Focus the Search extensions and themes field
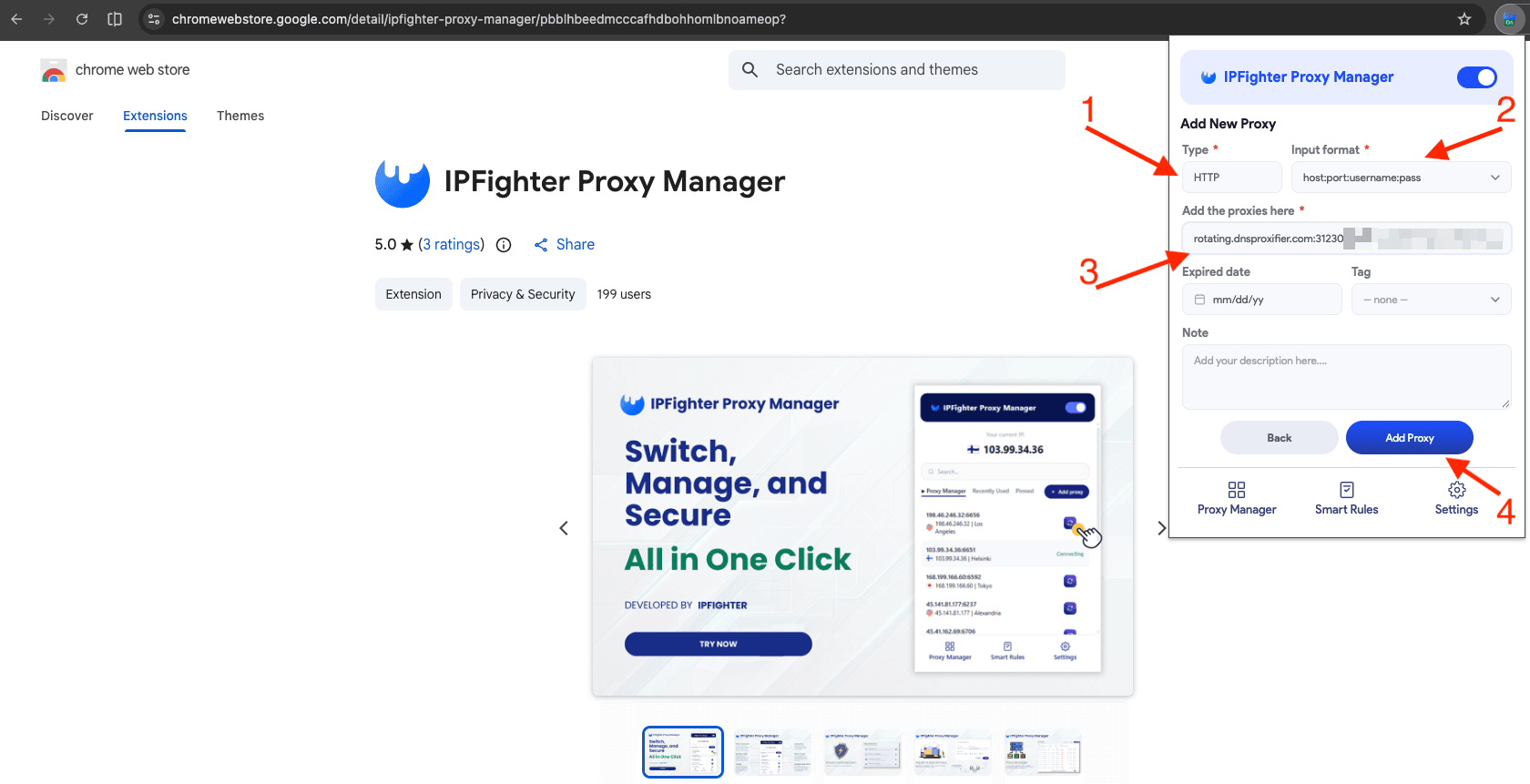 (897, 70)
